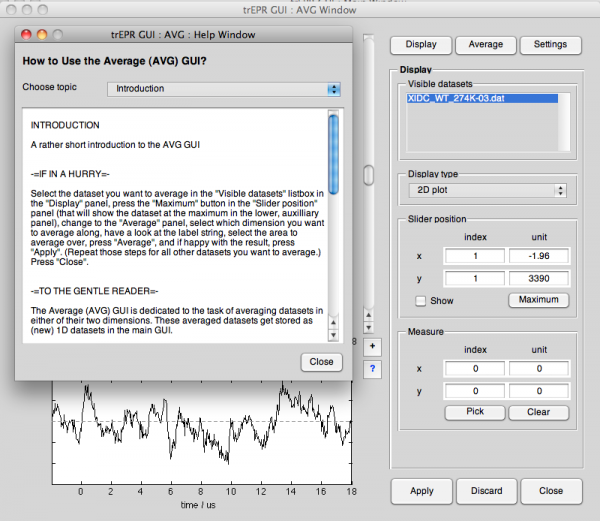Click the INTRODUCTION heading in help text
The image size is (600, 521).
65,125
